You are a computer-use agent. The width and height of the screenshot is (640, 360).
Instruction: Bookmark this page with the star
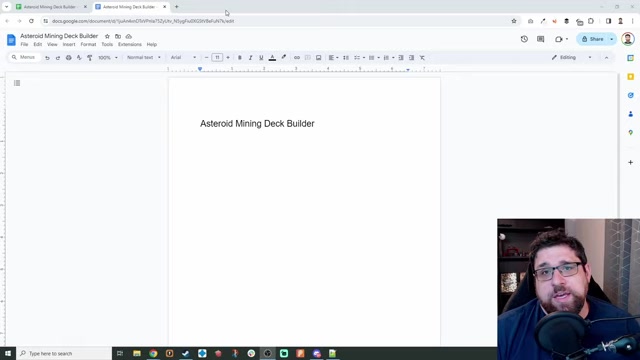[x=514, y=21]
